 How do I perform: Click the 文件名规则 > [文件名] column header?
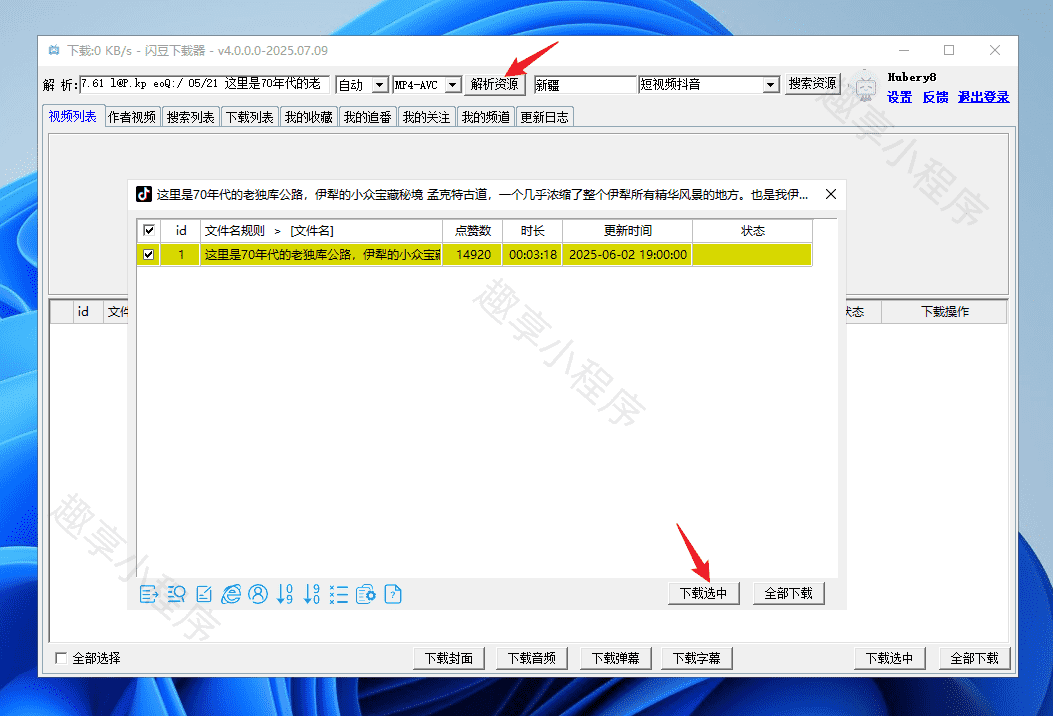click(x=321, y=230)
